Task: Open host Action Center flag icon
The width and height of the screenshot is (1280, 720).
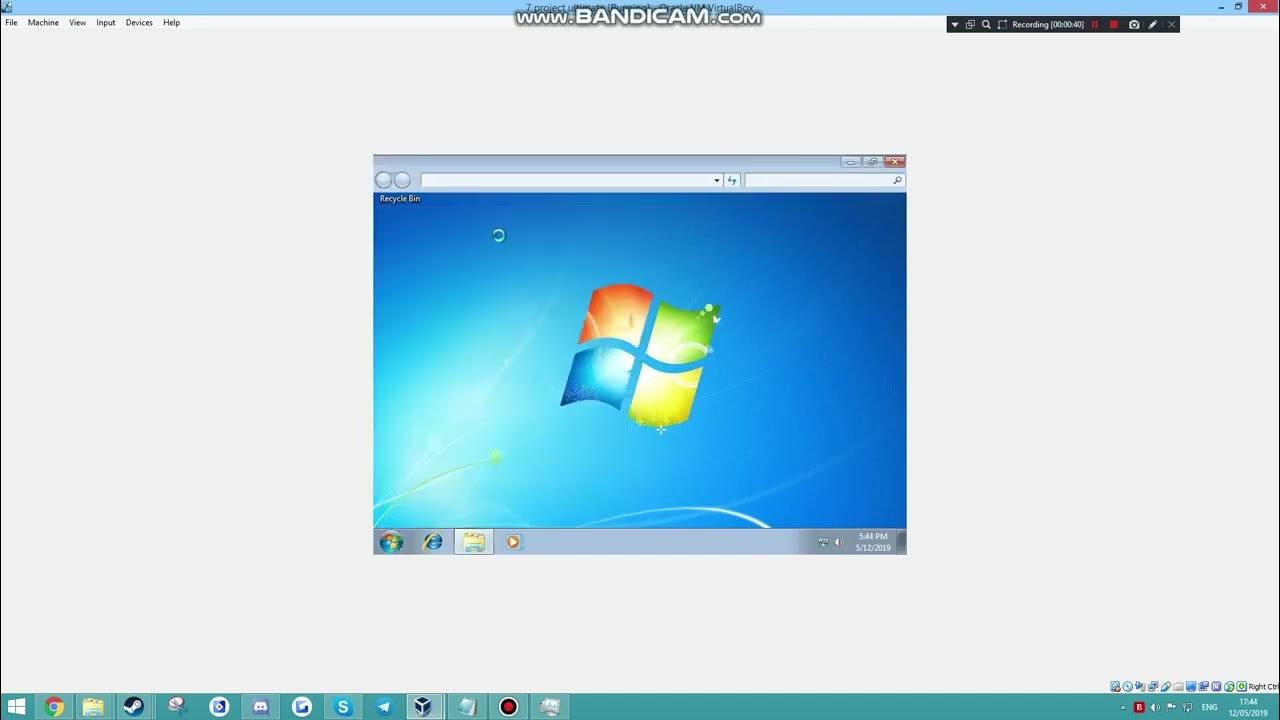Action: 1171,707
